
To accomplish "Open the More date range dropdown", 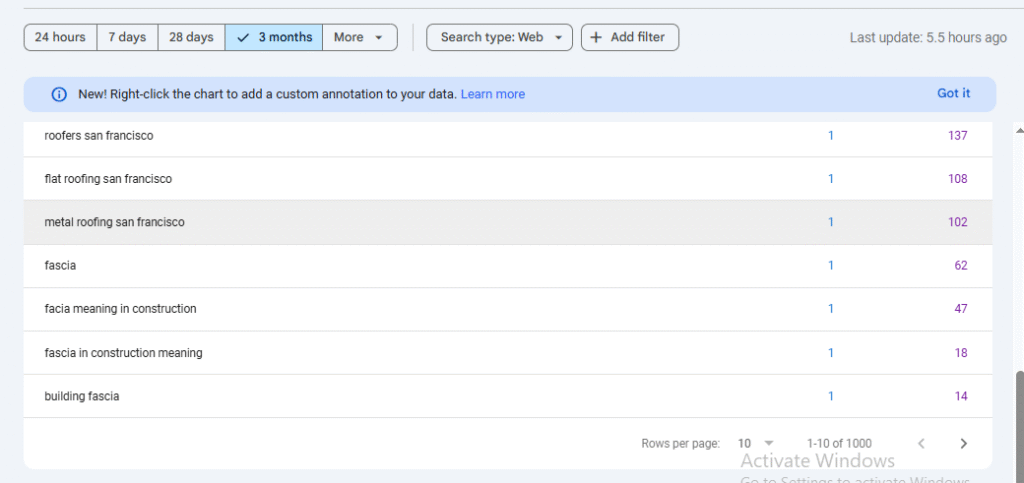I will pyautogui.click(x=359, y=37).
